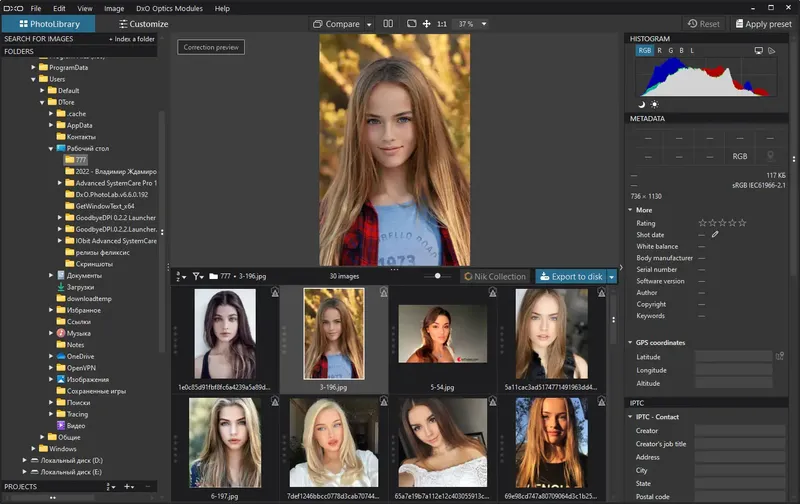Toggle the R channel in histogram
Image resolution: width=800 pixels, height=504 pixels.
tap(661, 49)
